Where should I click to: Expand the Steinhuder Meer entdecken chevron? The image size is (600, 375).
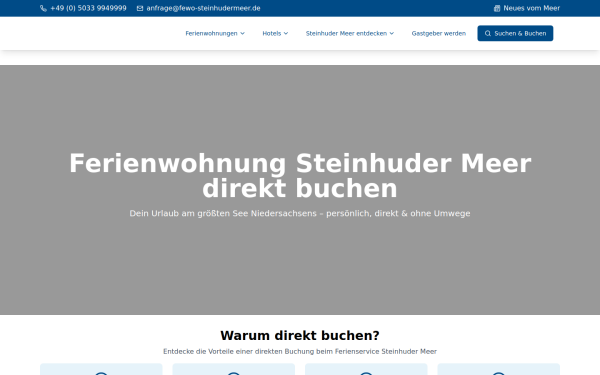pos(392,34)
